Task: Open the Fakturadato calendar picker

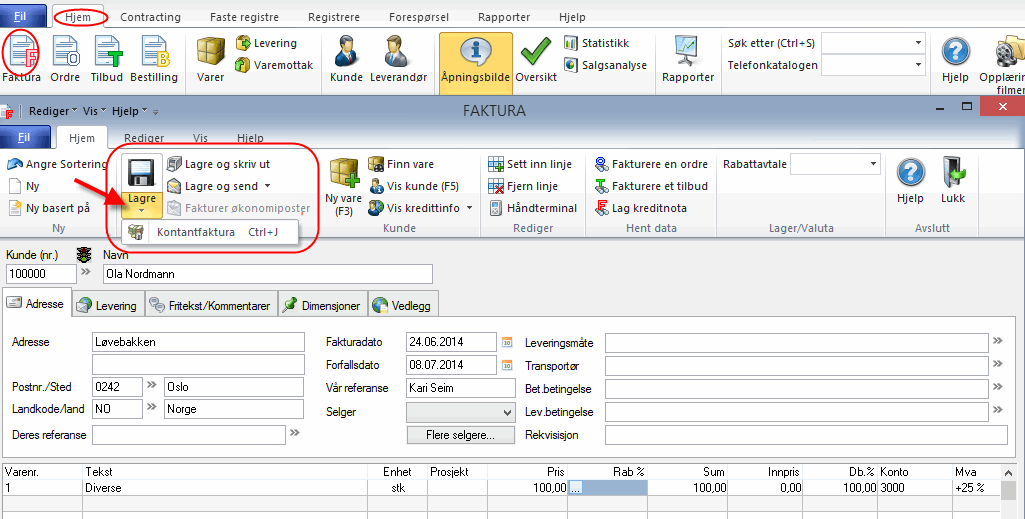Action: [506, 342]
